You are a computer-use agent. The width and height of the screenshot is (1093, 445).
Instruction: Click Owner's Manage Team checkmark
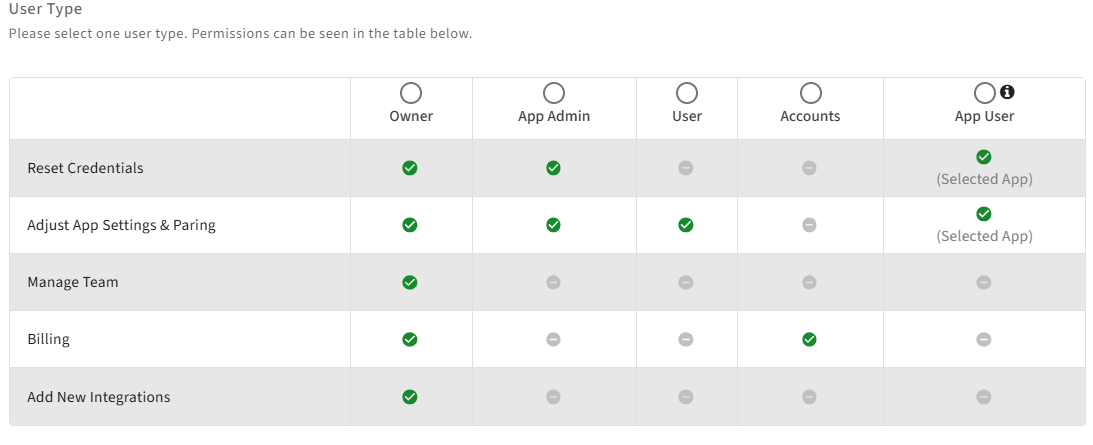tap(410, 282)
